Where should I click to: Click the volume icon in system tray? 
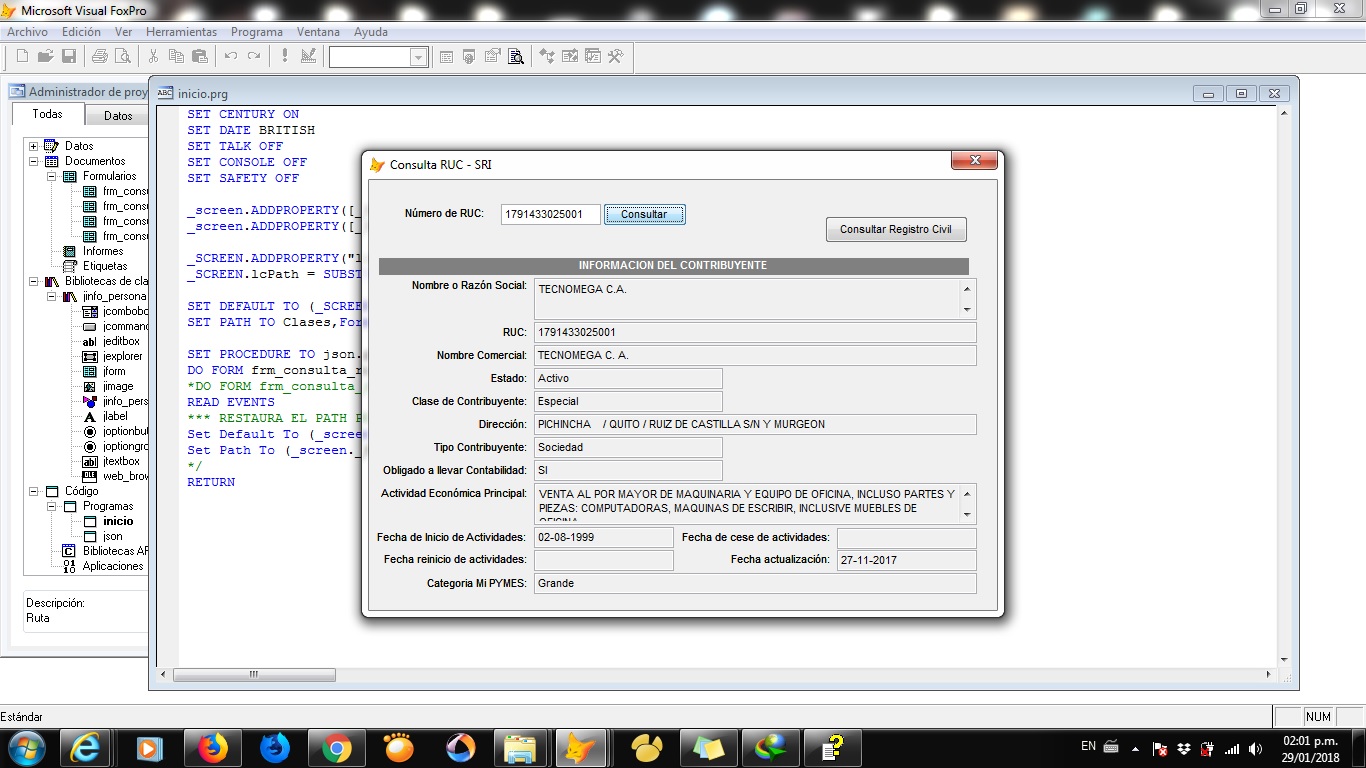click(1256, 749)
